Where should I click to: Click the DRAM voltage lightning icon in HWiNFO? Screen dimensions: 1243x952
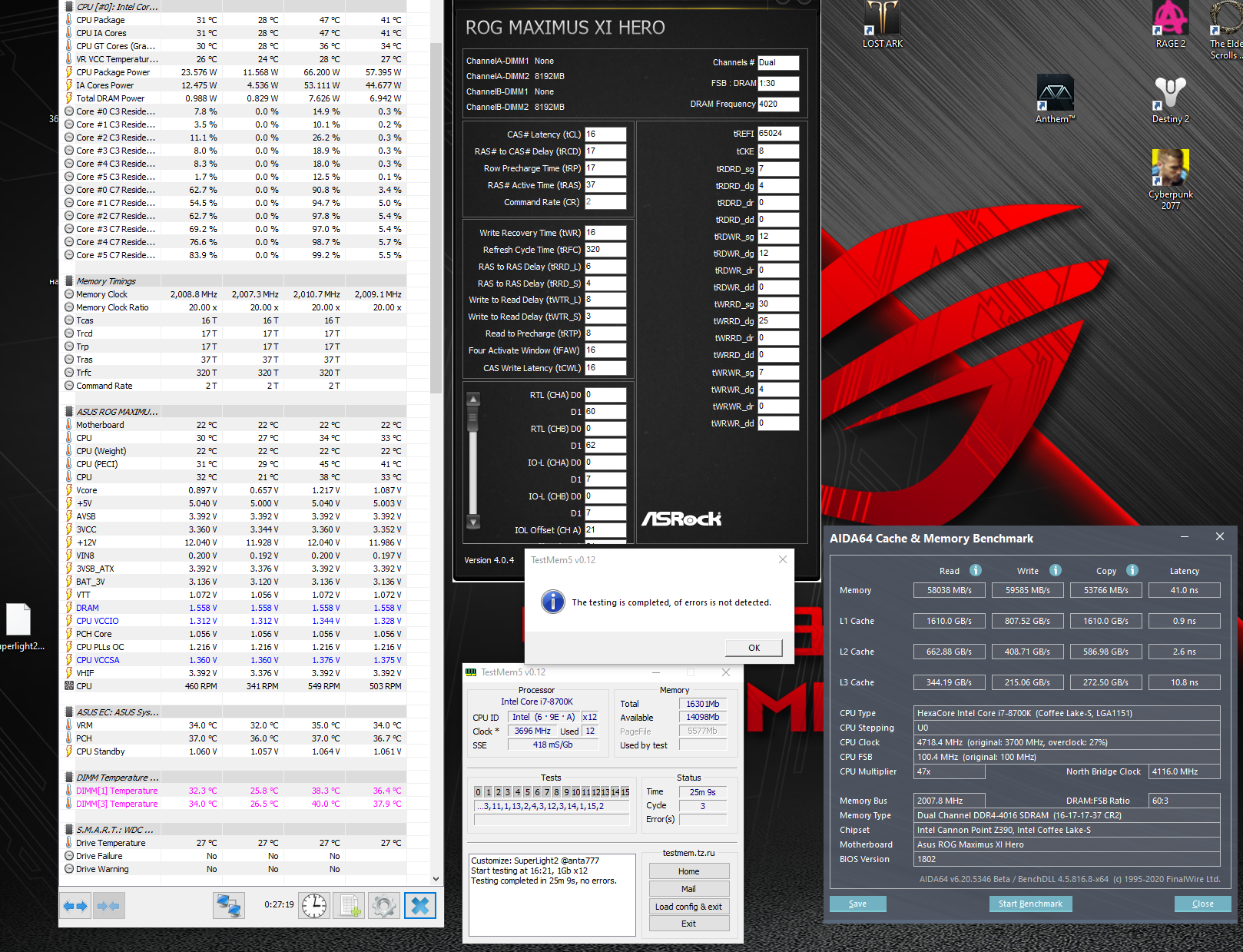69,608
